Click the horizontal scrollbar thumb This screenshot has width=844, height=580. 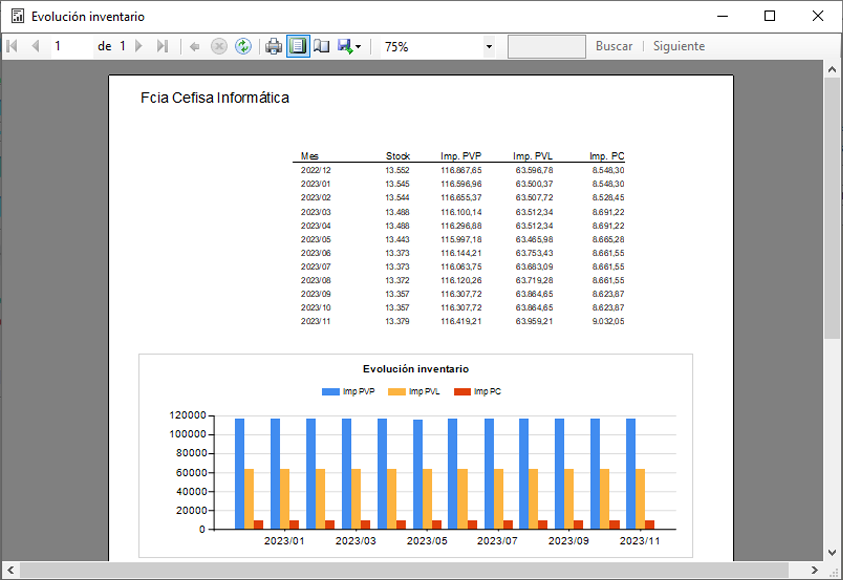[404, 570]
